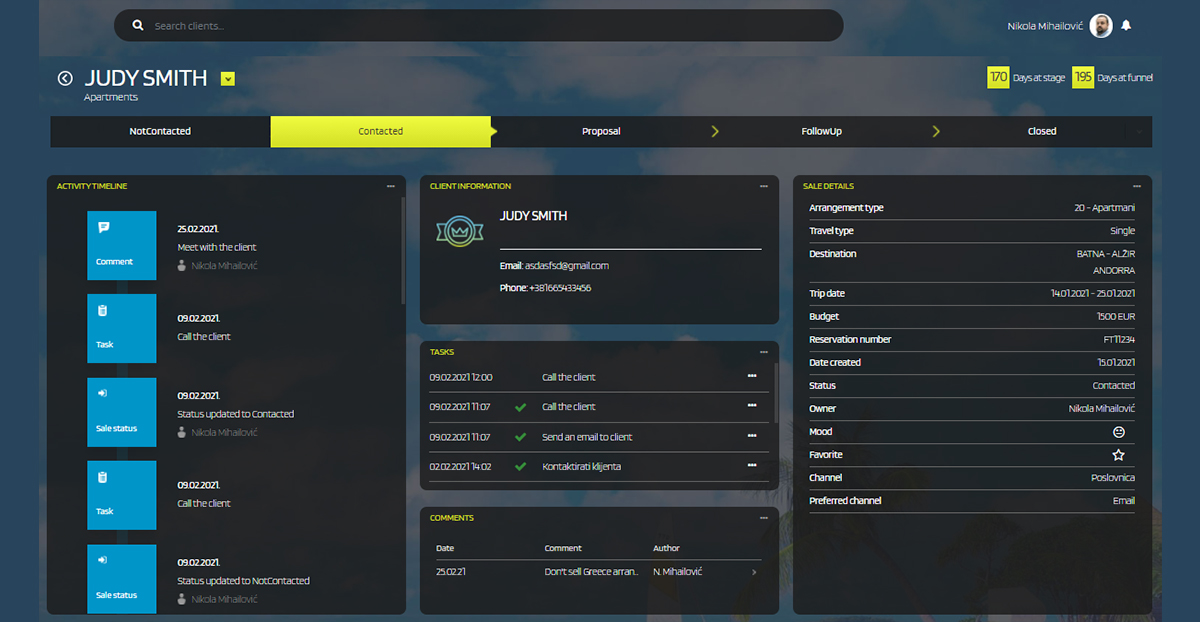Click the Comment icon tile in timeline

tap(121, 245)
